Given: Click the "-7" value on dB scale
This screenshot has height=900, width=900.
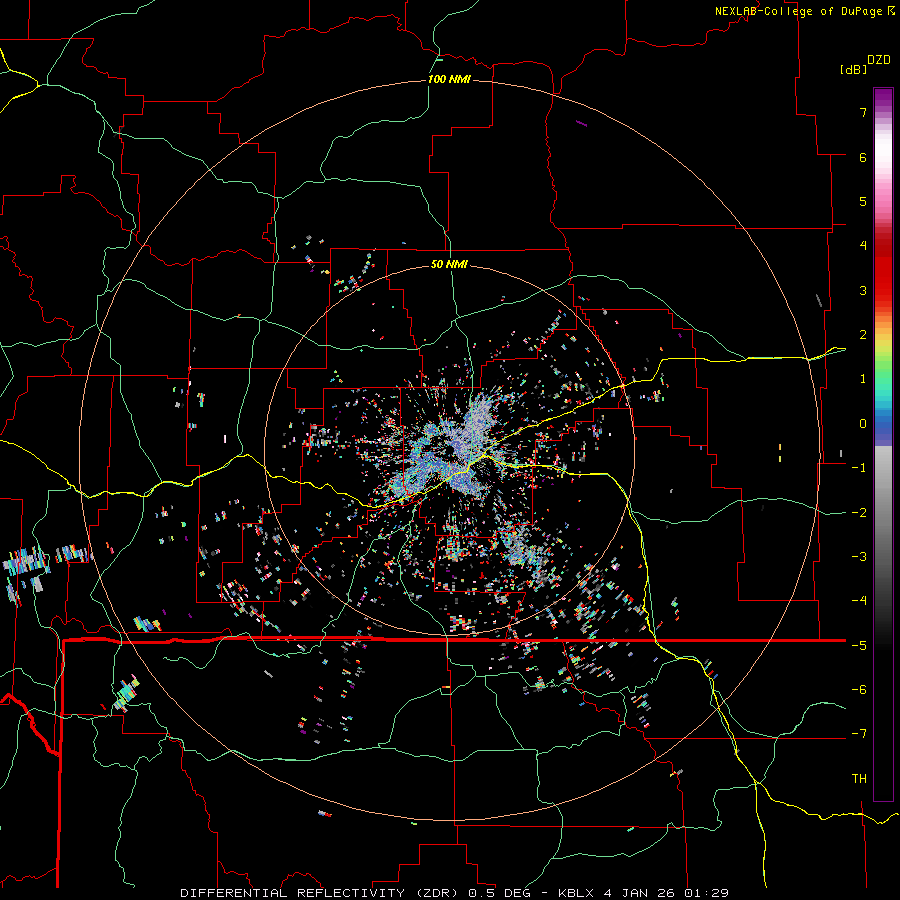Looking at the screenshot, I should point(859,734).
